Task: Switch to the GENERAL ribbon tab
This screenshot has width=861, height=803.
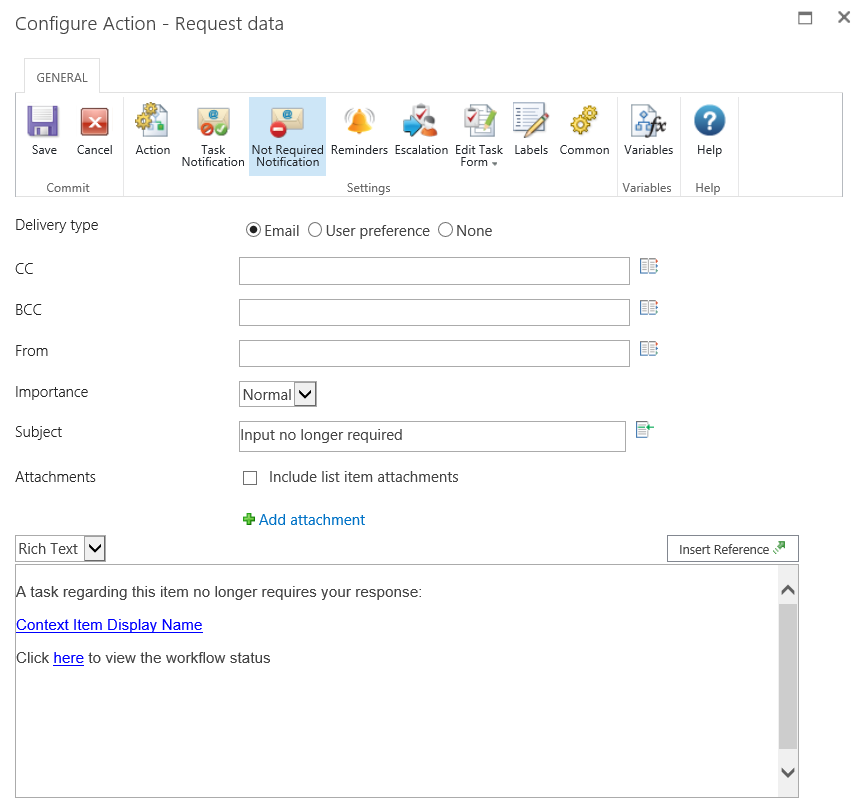Action: [x=62, y=77]
